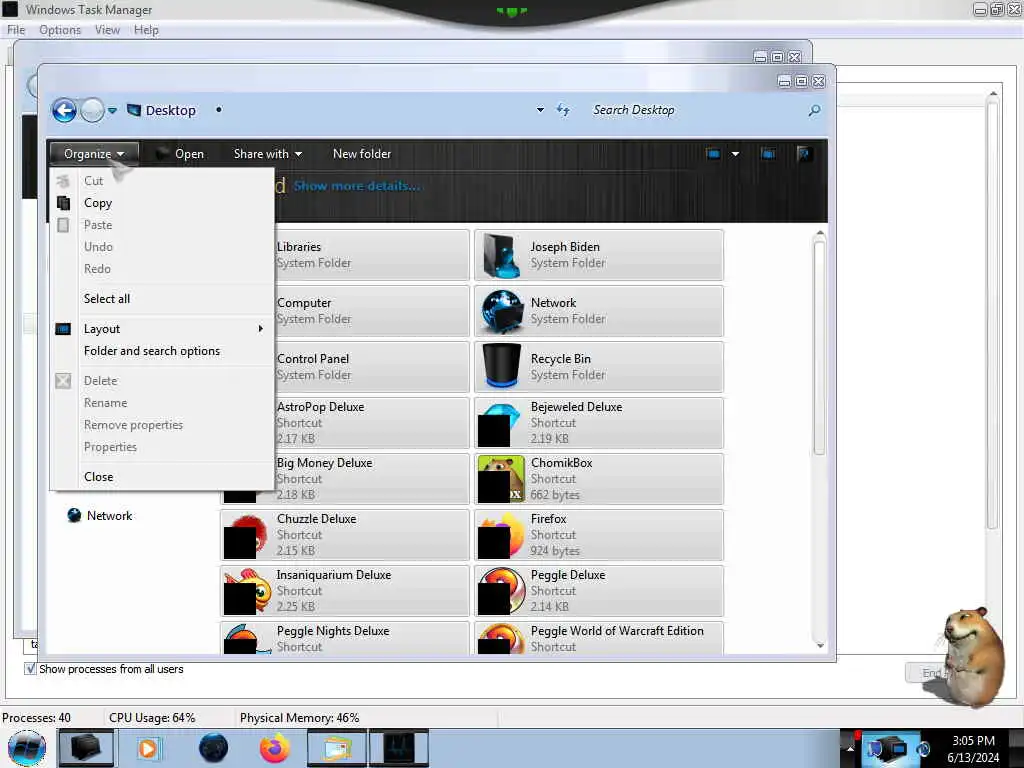The image size is (1024, 768).
Task: Select Network in the navigation pane
Action: (x=100, y=515)
